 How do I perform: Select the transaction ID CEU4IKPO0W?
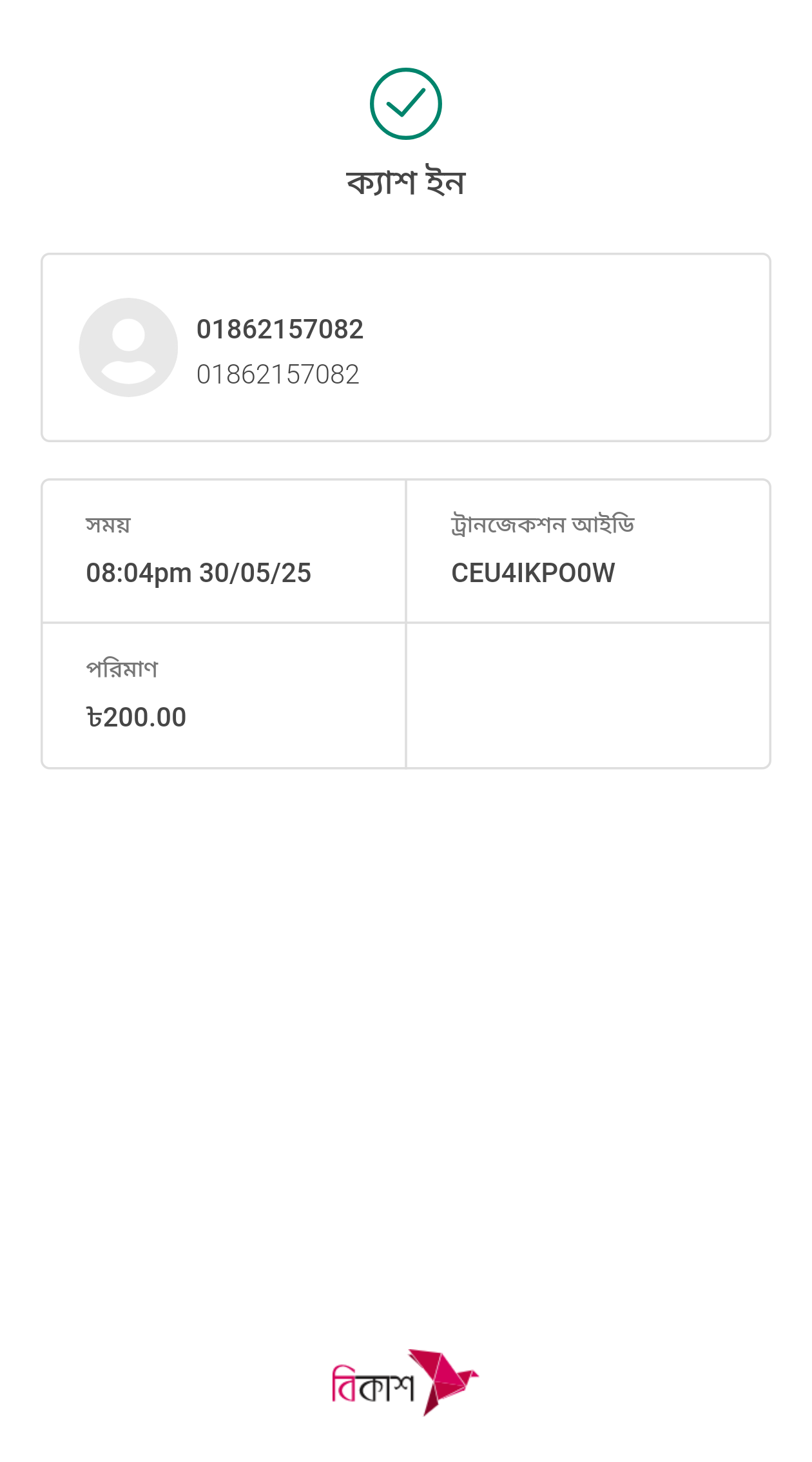click(x=533, y=573)
